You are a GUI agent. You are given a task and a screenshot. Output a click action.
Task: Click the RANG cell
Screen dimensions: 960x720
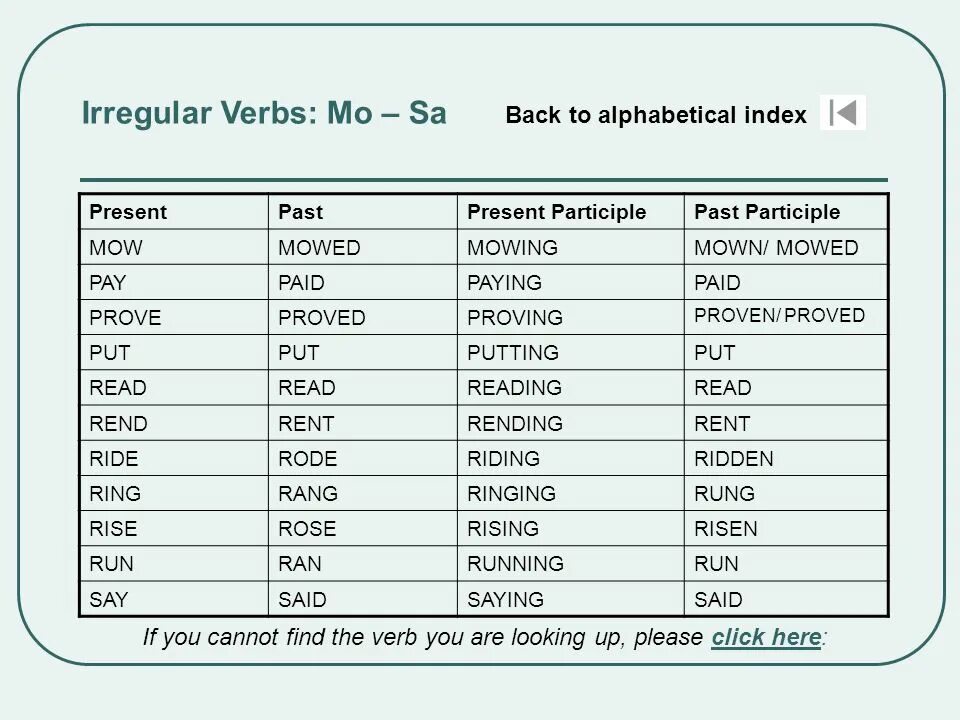tap(363, 493)
